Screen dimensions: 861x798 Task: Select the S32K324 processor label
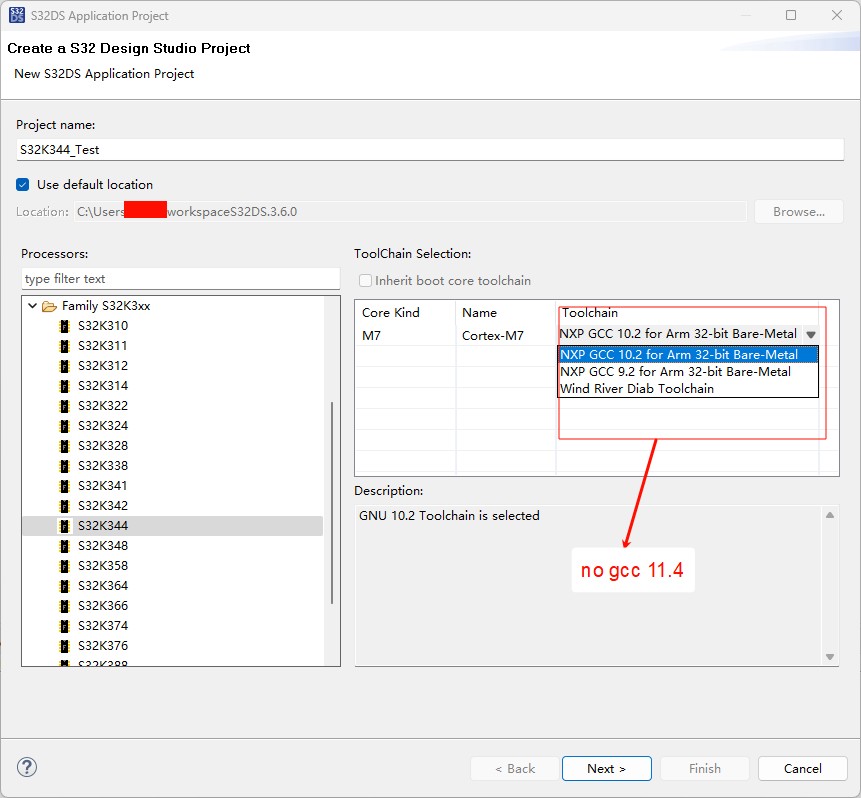tap(103, 426)
